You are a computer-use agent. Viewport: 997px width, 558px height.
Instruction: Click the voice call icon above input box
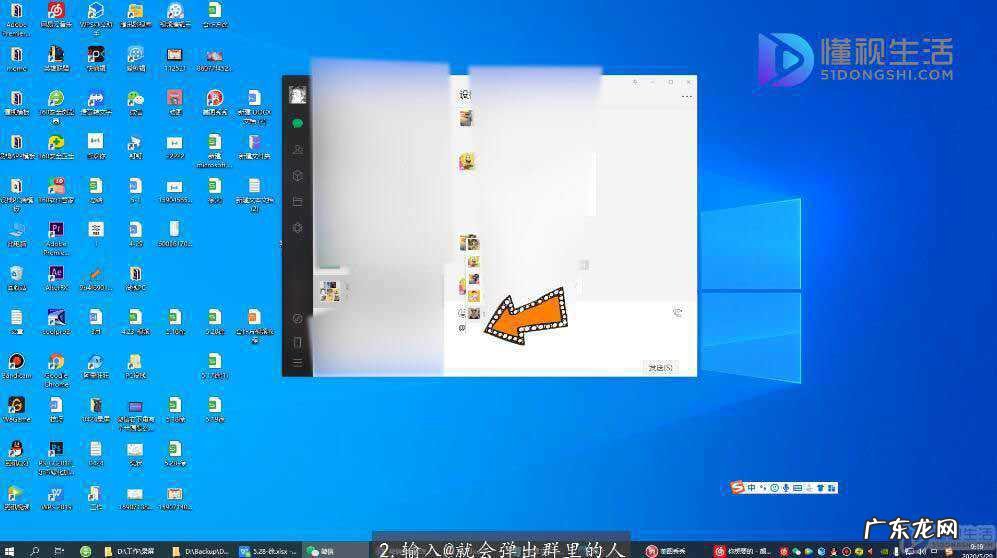(x=677, y=313)
